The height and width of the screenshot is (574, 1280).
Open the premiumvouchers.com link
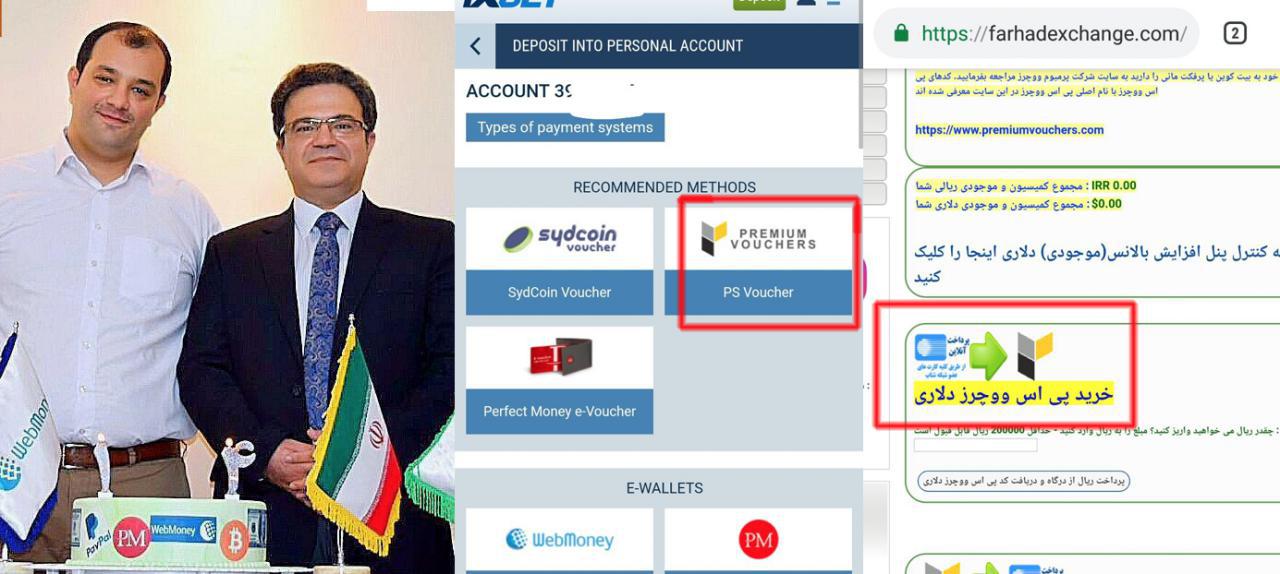coord(1009,130)
